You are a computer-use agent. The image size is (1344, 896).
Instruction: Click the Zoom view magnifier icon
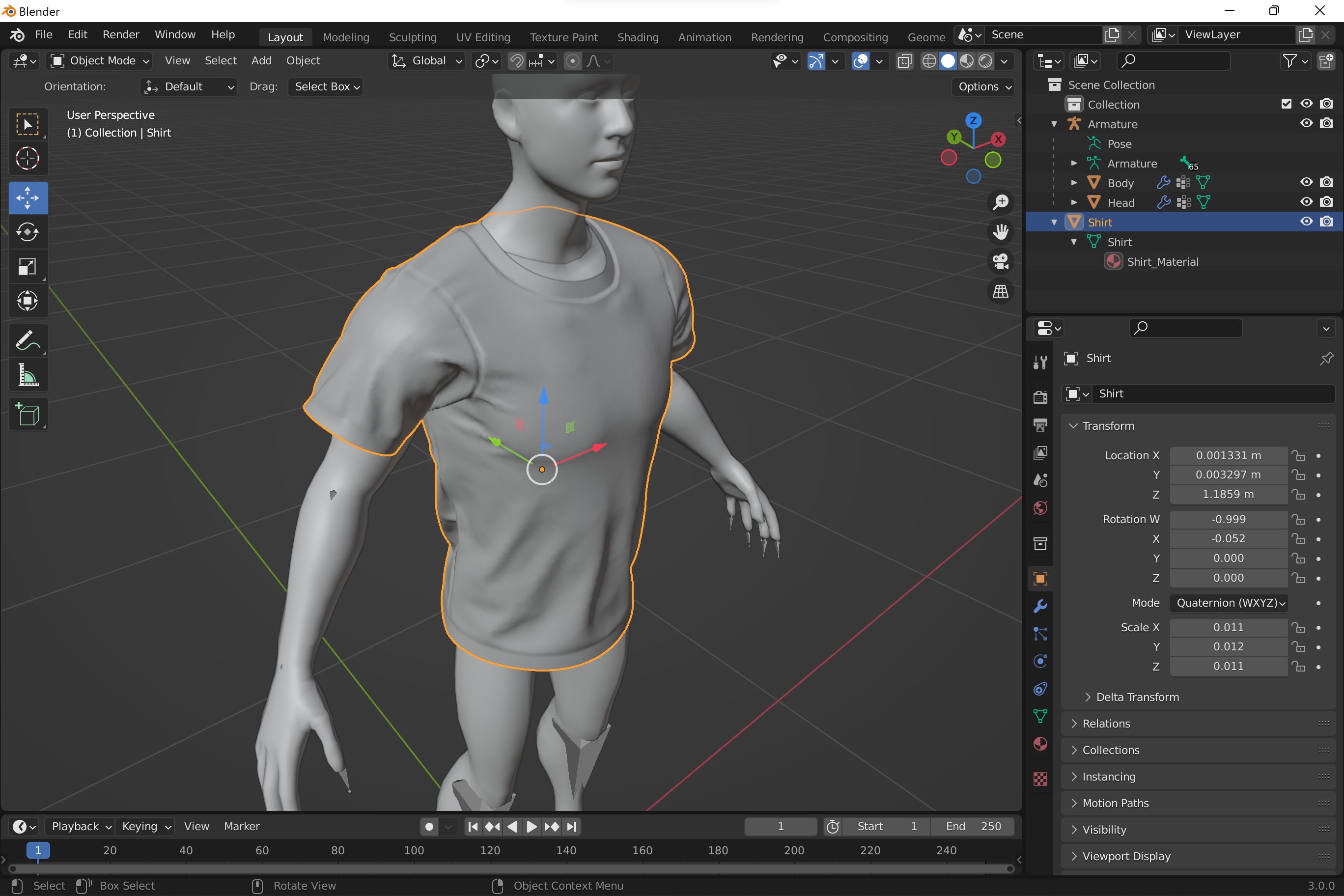tap(1001, 202)
